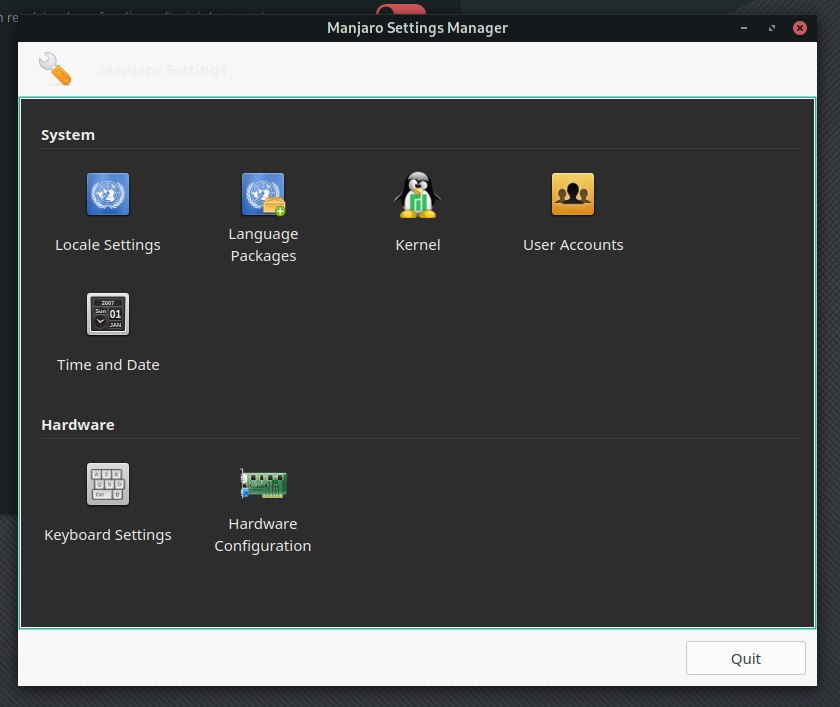
Task: Close the Manjaro Settings Manager window
Action: click(800, 28)
